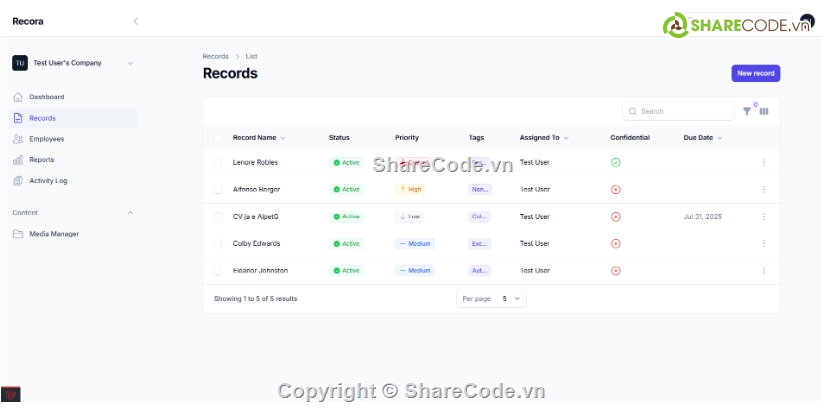This screenshot has height=411, width=821.
Task: Click the Media Manager folder icon
Action: pyautogui.click(x=18, y=234)
